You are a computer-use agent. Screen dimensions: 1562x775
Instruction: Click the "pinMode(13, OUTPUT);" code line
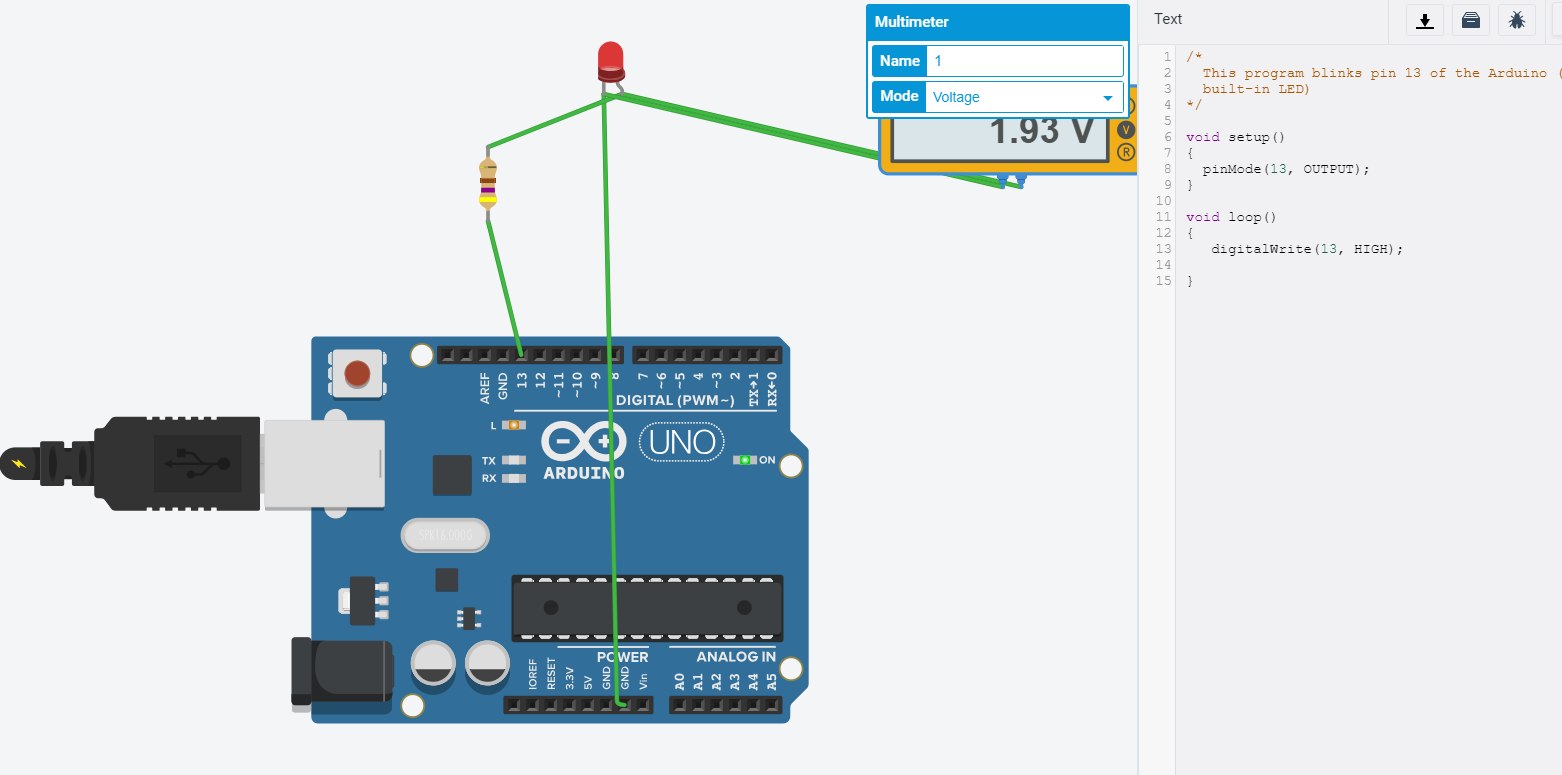click(x=1286, y=169)
